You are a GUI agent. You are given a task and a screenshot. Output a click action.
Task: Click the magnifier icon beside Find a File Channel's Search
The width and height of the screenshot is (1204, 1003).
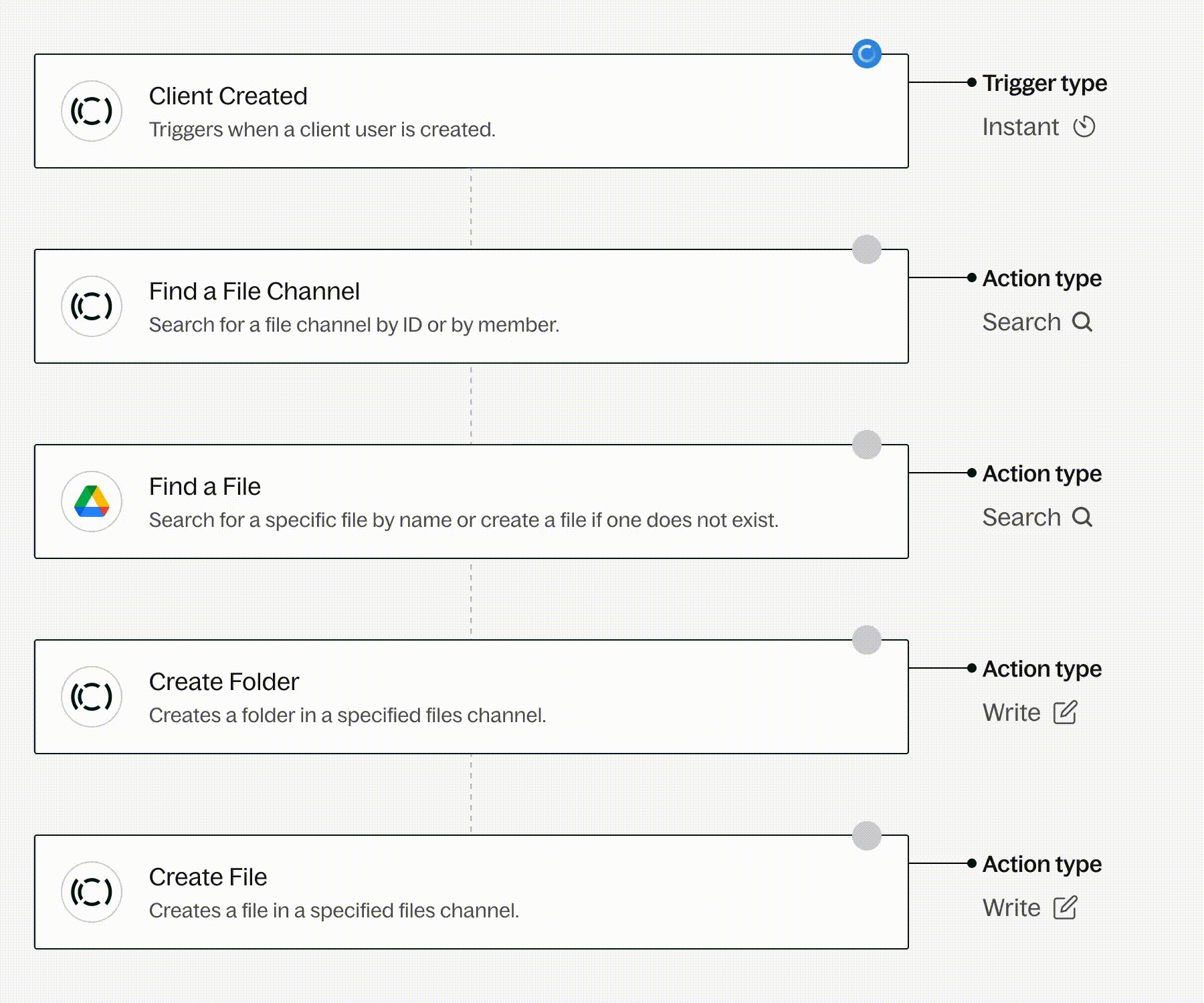(x=1082, y=322)
